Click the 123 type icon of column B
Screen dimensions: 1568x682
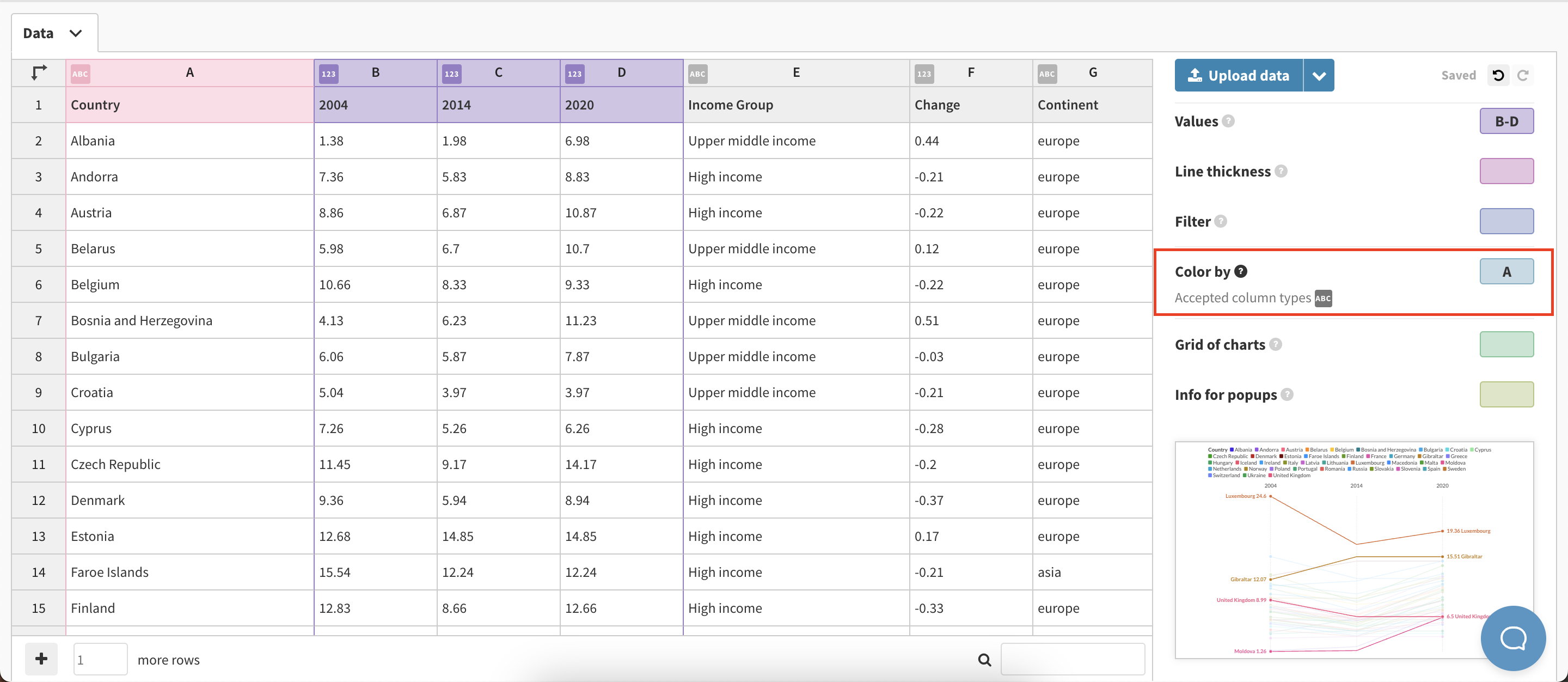click(329, 74)
